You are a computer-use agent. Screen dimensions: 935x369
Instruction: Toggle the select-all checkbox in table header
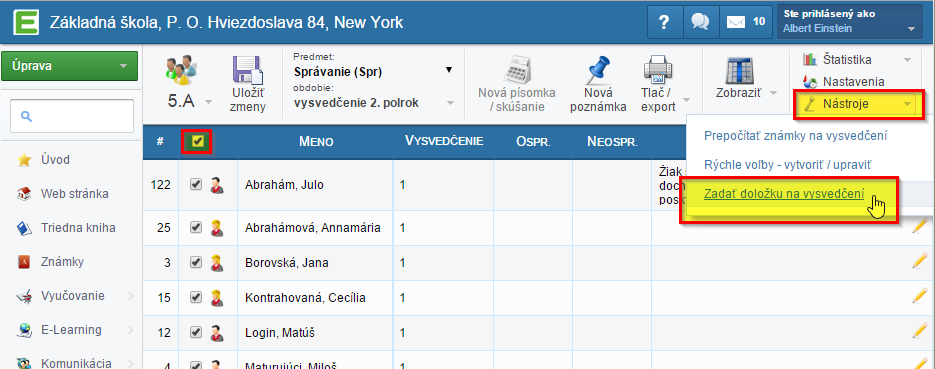click(x=197, y=141)
